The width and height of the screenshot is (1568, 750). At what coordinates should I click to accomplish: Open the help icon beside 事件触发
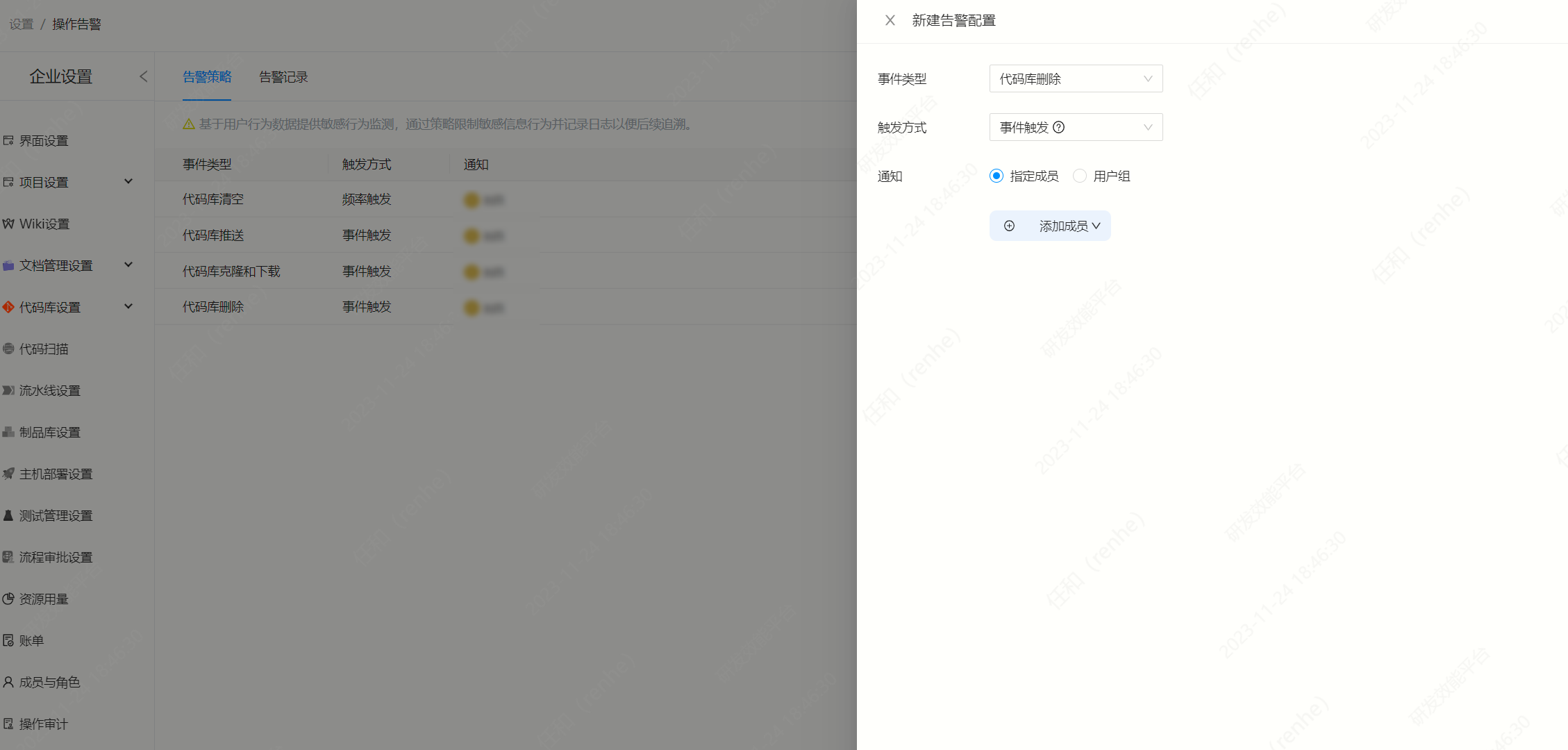(x=1058, y=127)
